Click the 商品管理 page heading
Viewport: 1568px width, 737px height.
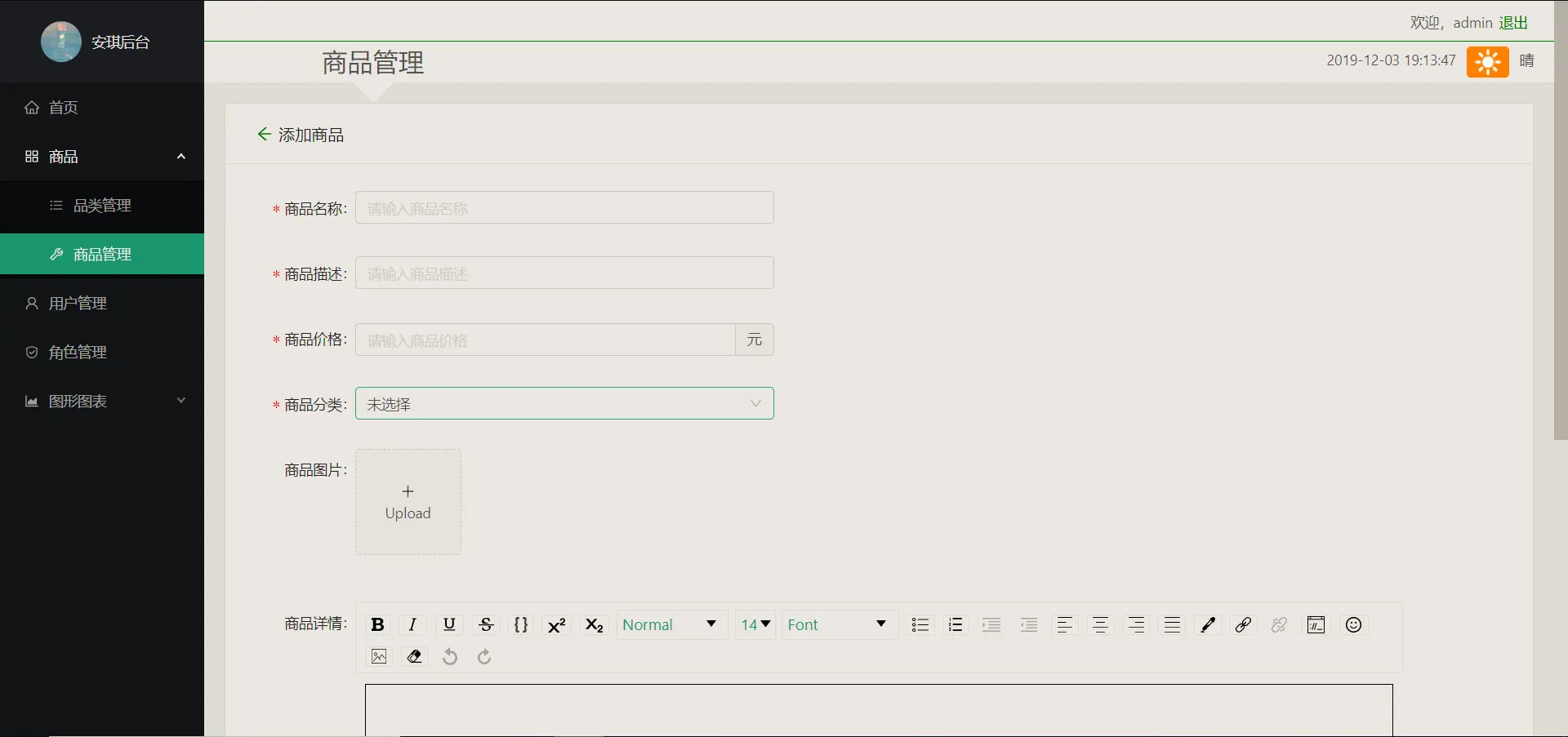pos(373,63)
